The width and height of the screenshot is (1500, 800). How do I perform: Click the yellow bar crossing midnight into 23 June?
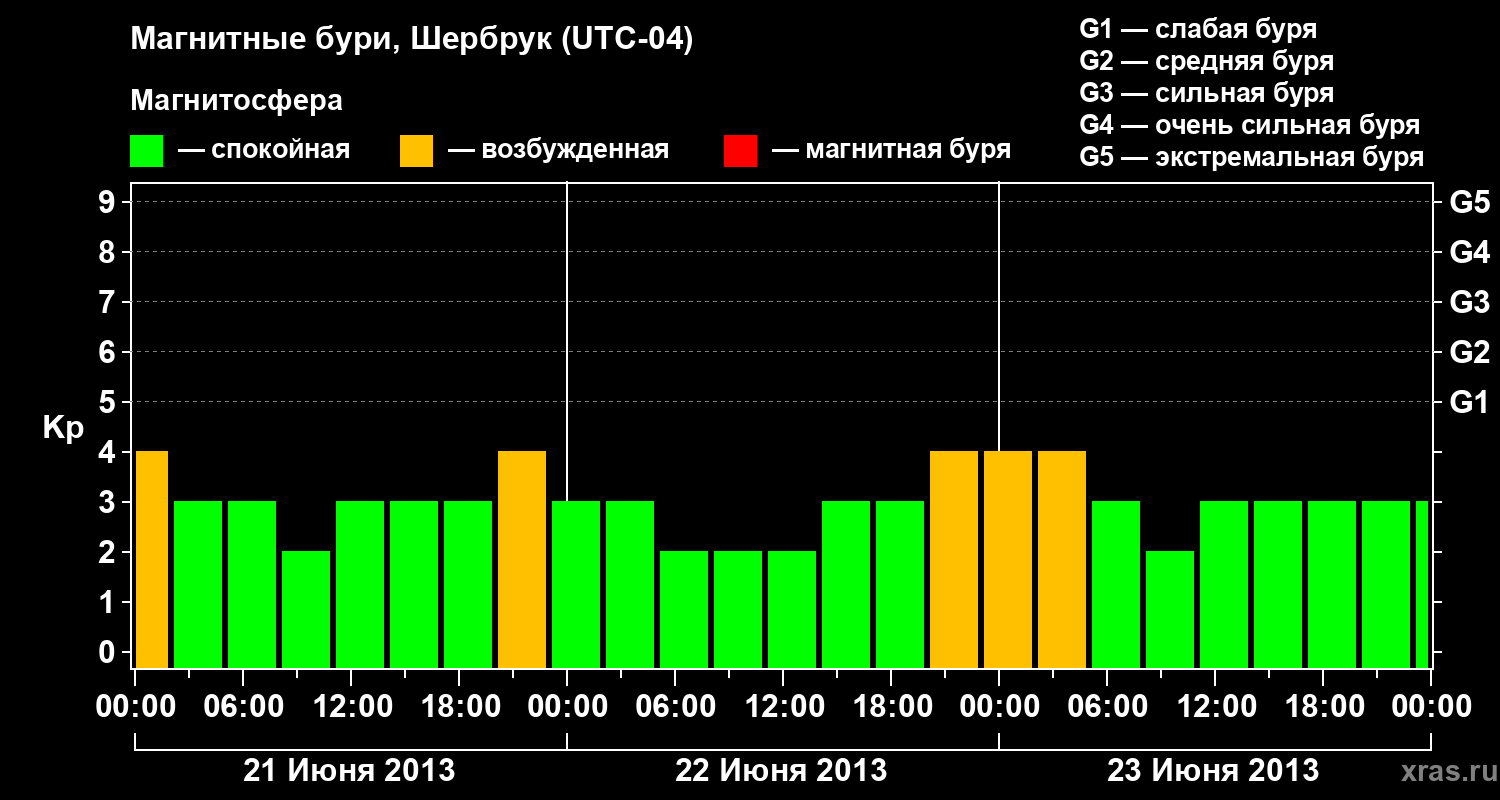[1008, 560]
